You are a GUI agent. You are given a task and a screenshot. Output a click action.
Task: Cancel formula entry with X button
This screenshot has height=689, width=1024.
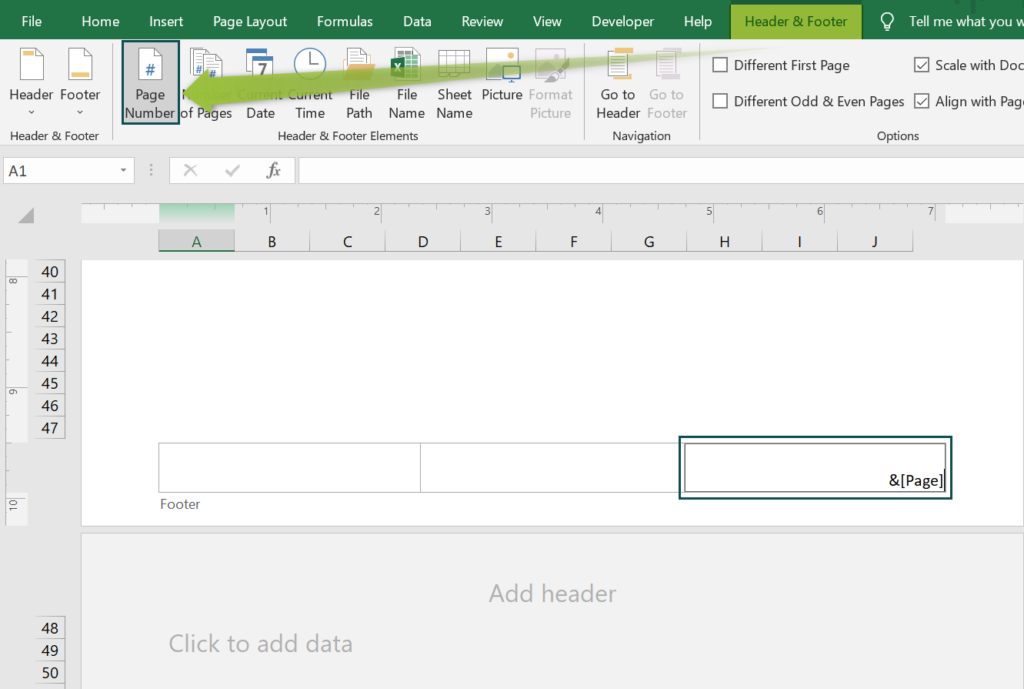click(190, 170)
